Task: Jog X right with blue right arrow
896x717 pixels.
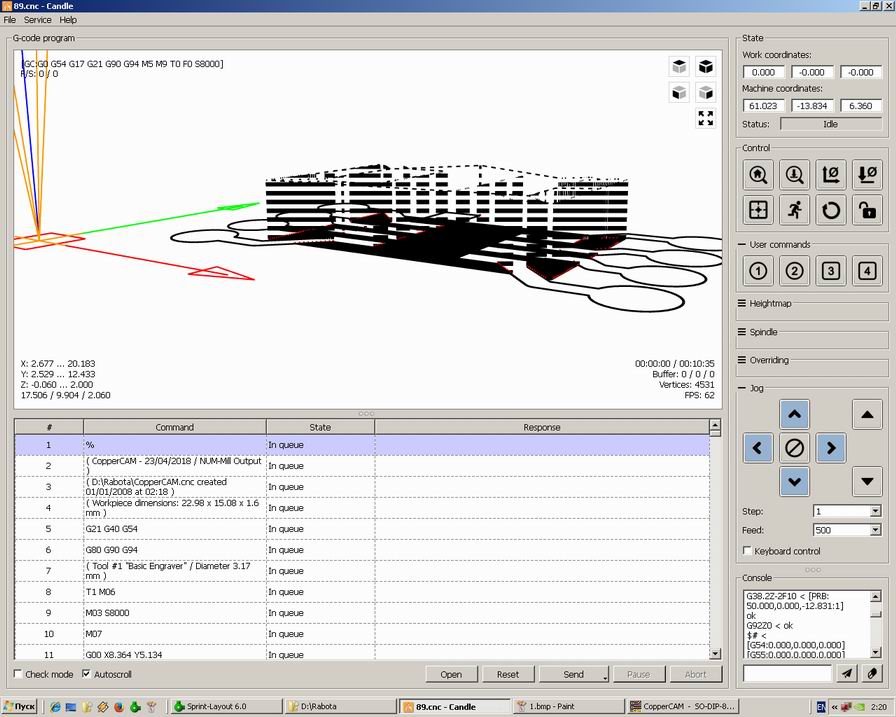Action: [x=831, y=448]
